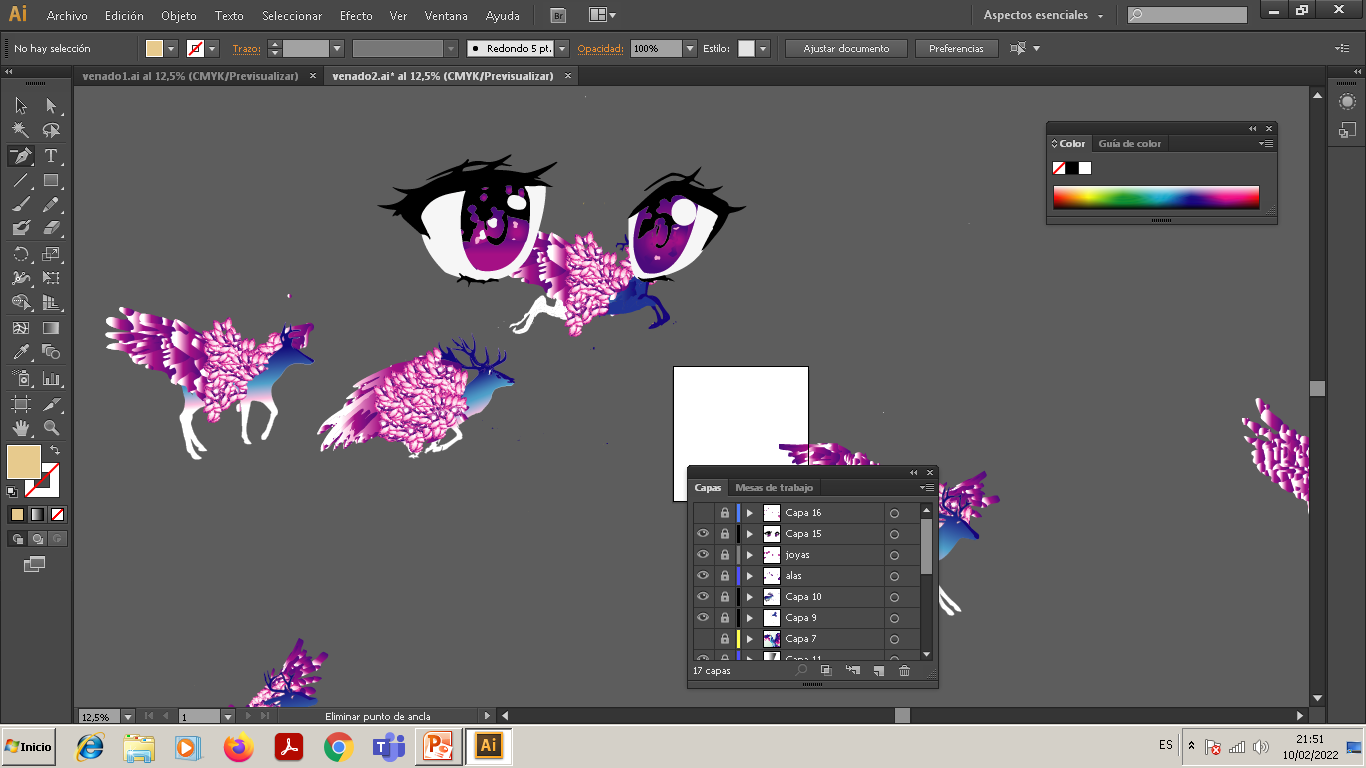The width and height of the screenshot is (1366, 768).
Task: Show hidden layer Capa 16
Action: [703, 513]
